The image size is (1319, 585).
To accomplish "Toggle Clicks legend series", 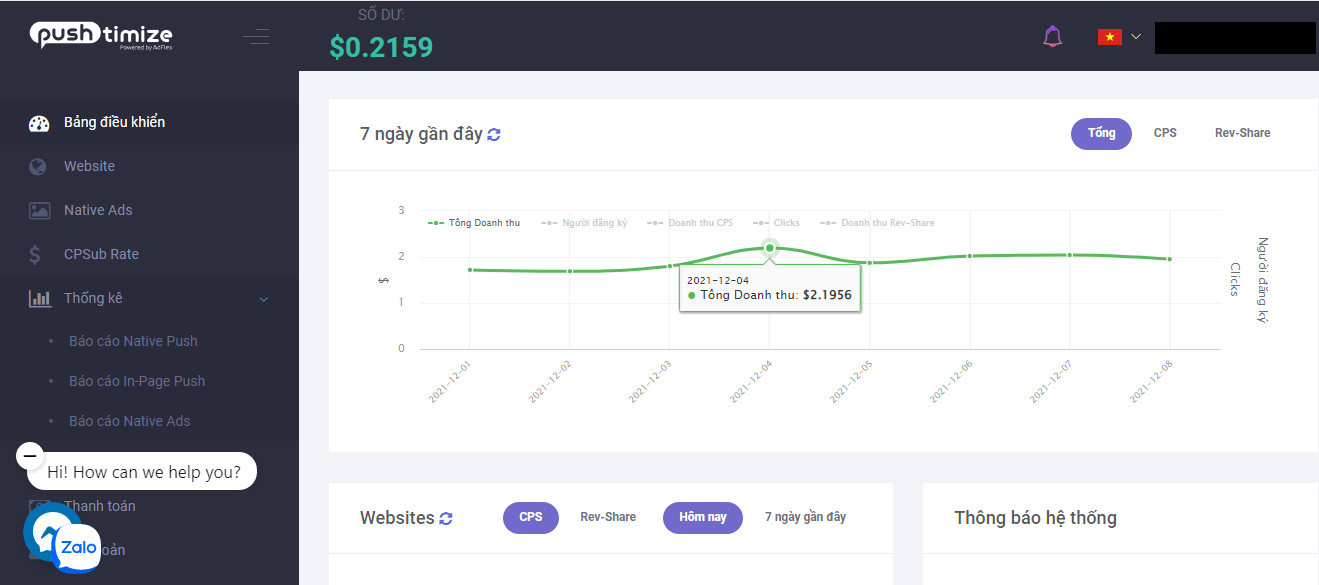I will [776, 223].
